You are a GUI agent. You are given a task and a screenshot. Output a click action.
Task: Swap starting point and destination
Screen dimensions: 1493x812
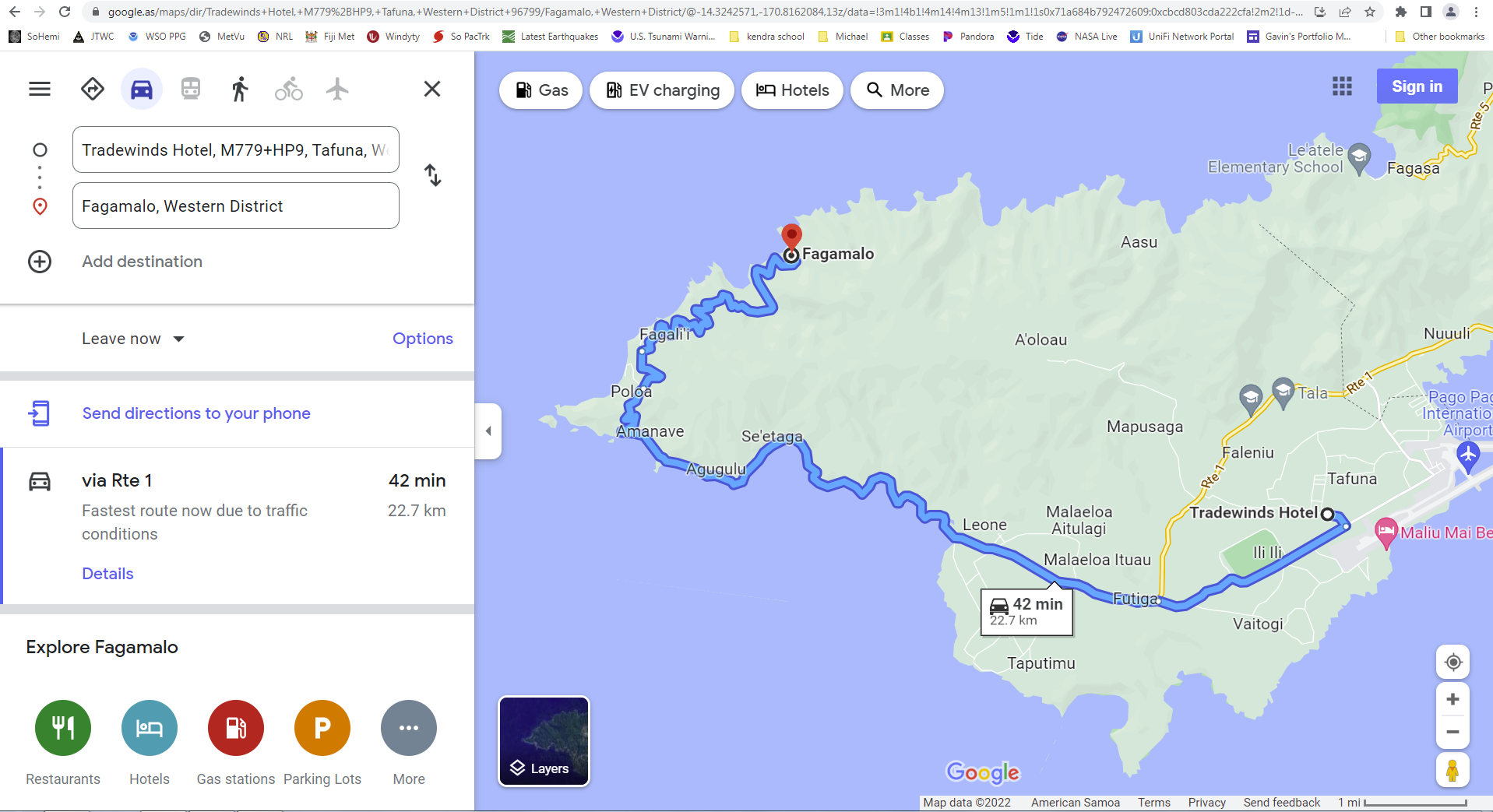tap(432, 175)
